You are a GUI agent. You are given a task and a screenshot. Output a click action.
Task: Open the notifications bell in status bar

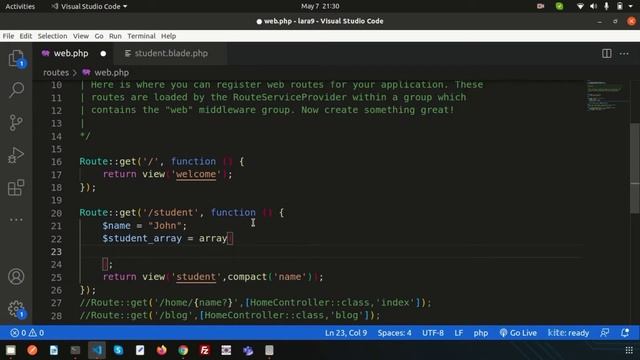point(625,333)
